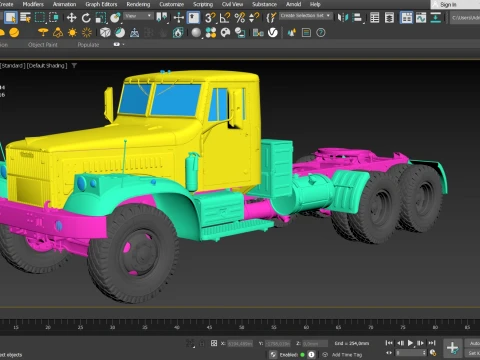
Task: Click the viewport filter funnel icon
Action: tap(74, 65)
